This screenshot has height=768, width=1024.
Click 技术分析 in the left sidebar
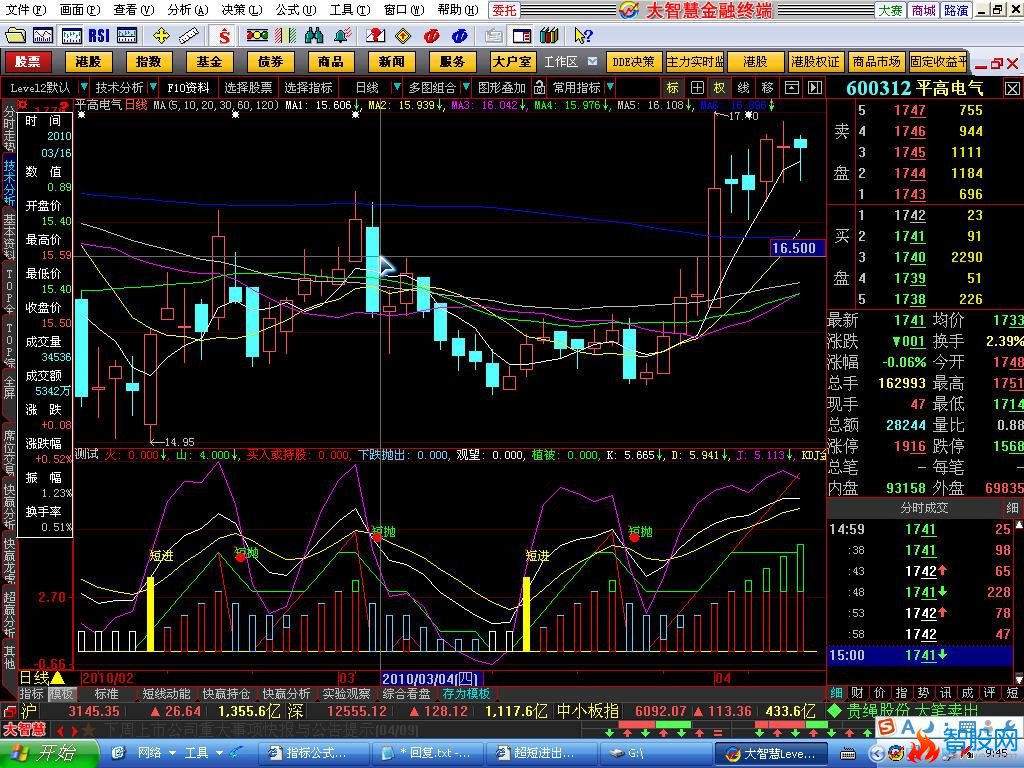[x=9, y=182]
